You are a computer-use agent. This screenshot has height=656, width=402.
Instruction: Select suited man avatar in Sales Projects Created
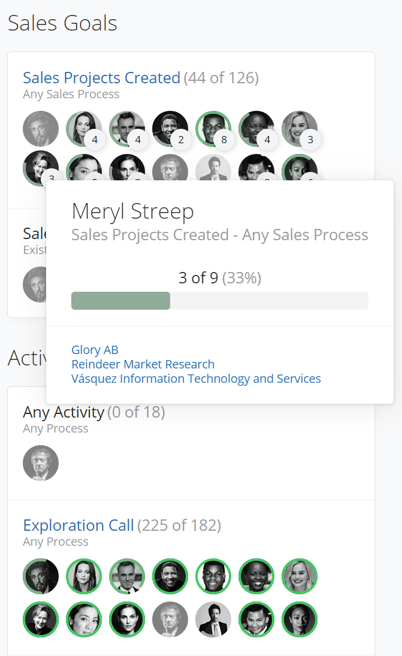(213, 168)
